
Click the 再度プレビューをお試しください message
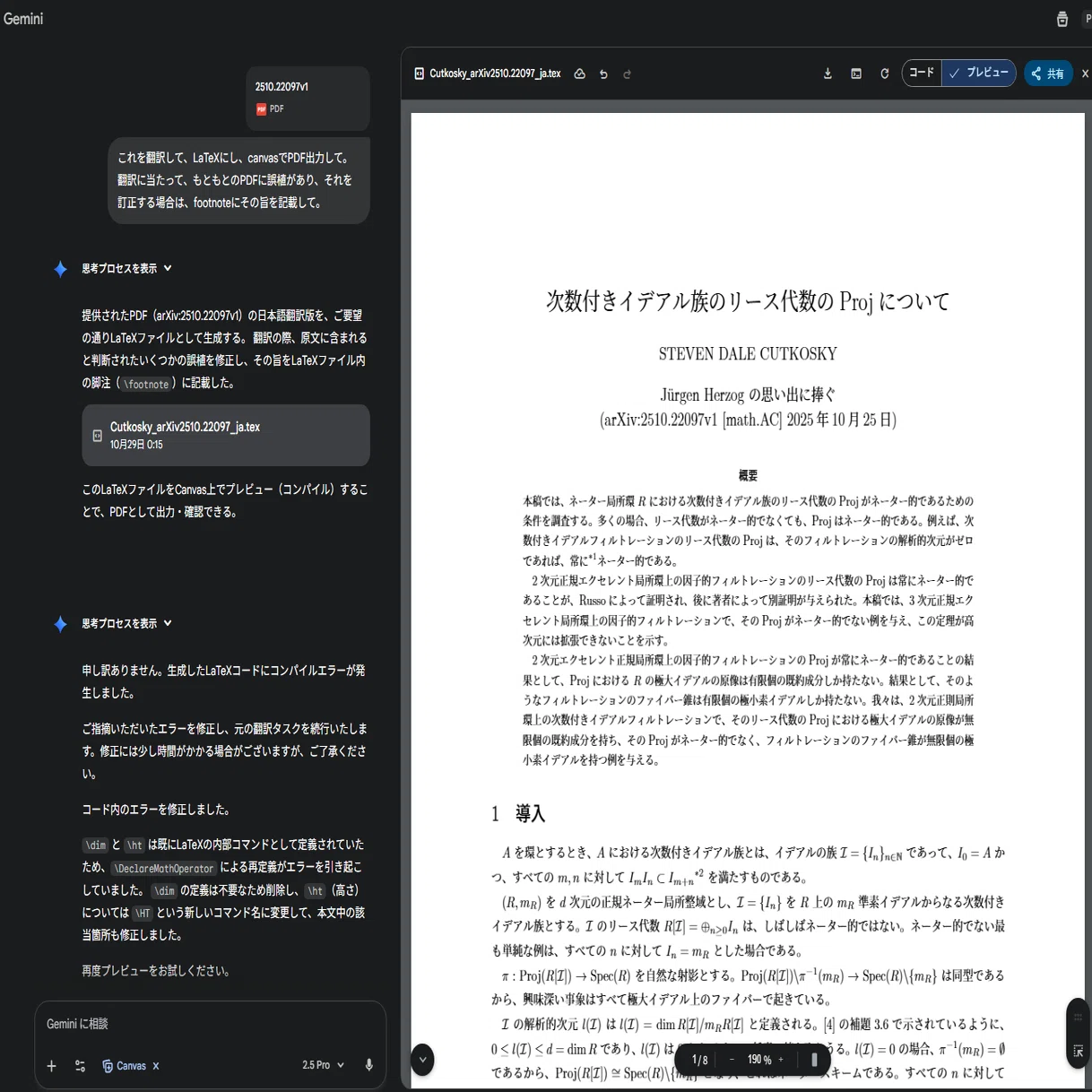tap(156, 970)
